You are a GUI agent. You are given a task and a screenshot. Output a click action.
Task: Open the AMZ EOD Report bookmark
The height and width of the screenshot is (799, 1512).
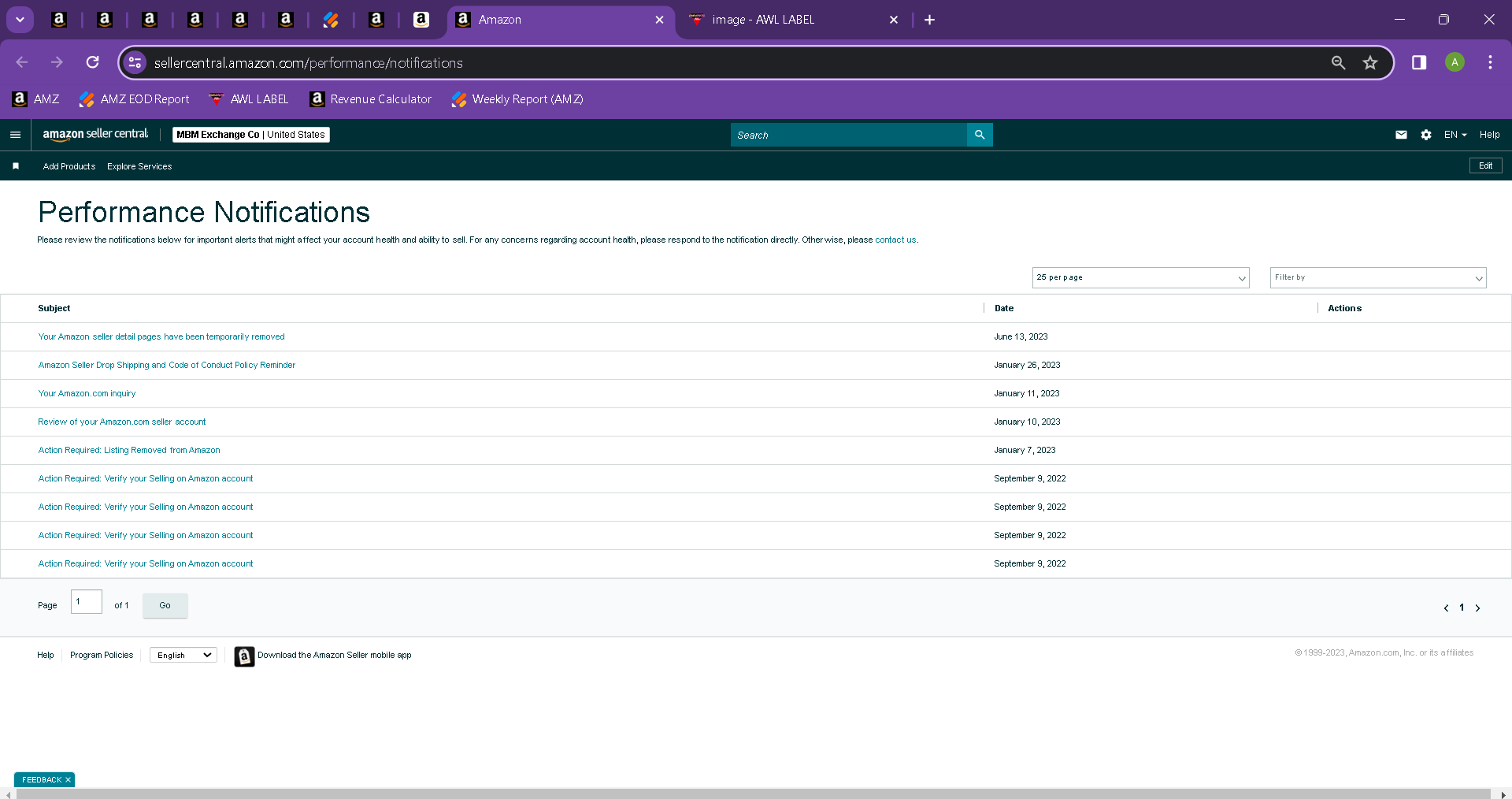(x=135, y=98)
